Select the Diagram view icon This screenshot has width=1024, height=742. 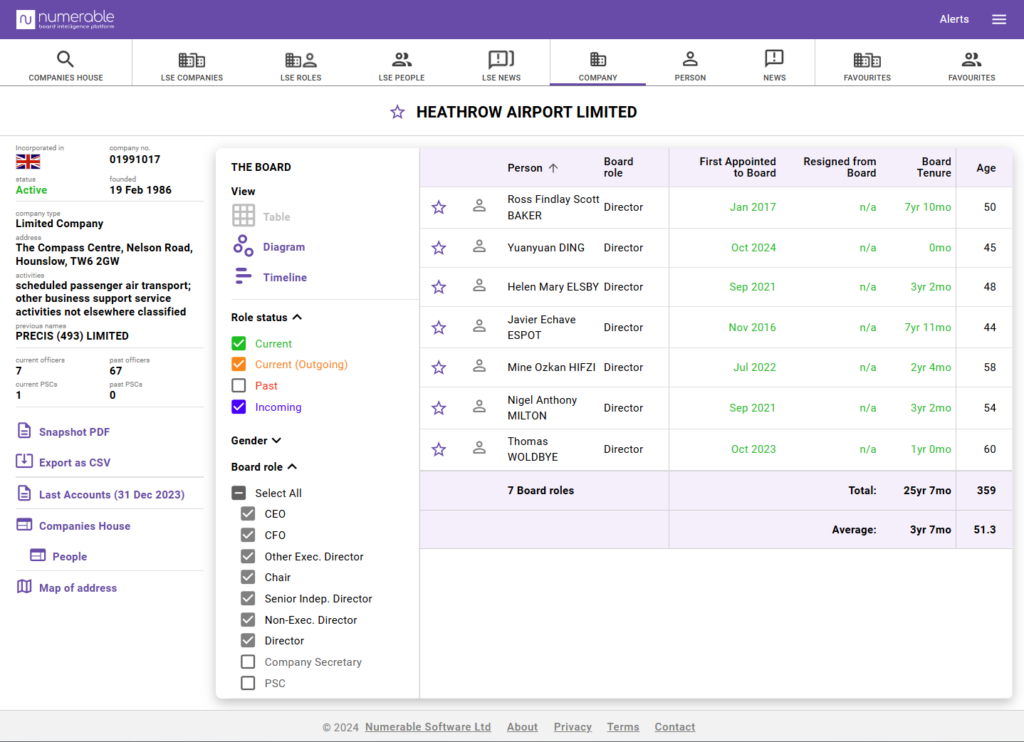[x=243, y=246]
